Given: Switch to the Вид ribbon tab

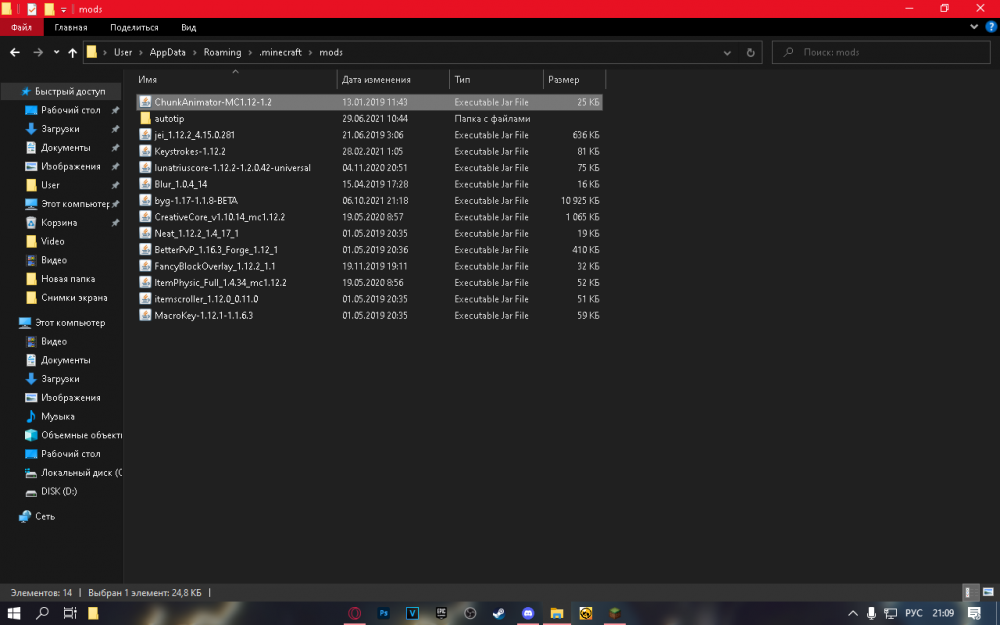Looking at the screenshot, I should 188,27.
